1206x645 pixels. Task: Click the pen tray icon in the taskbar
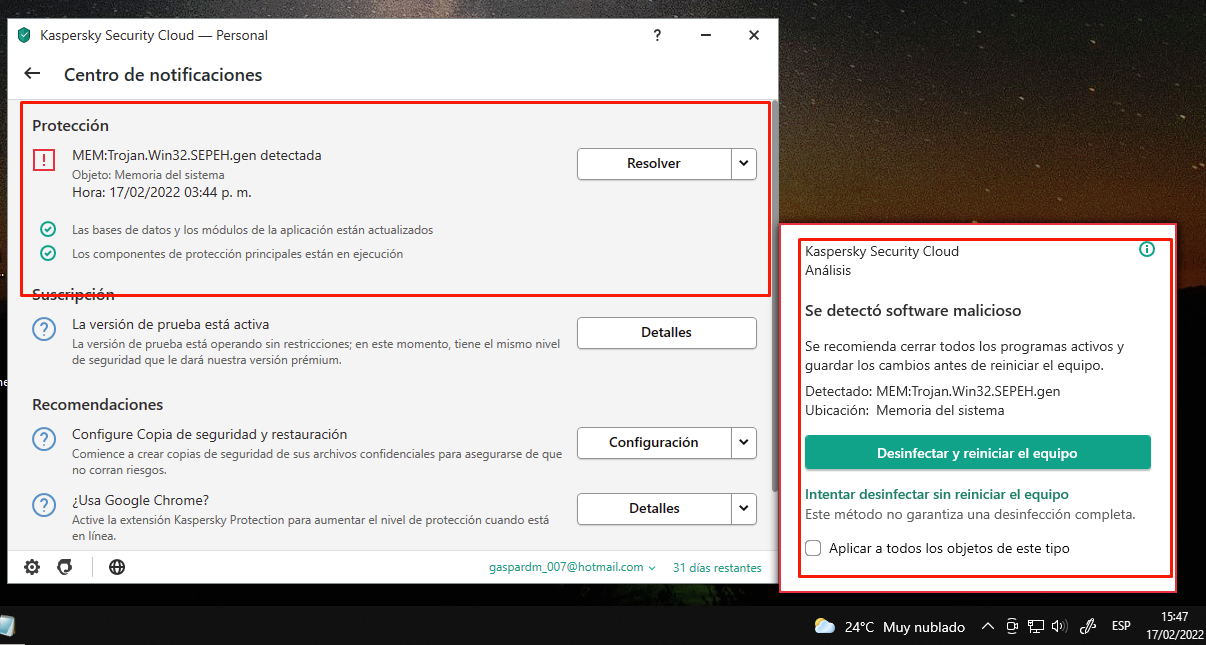[x=1090, y=627]
